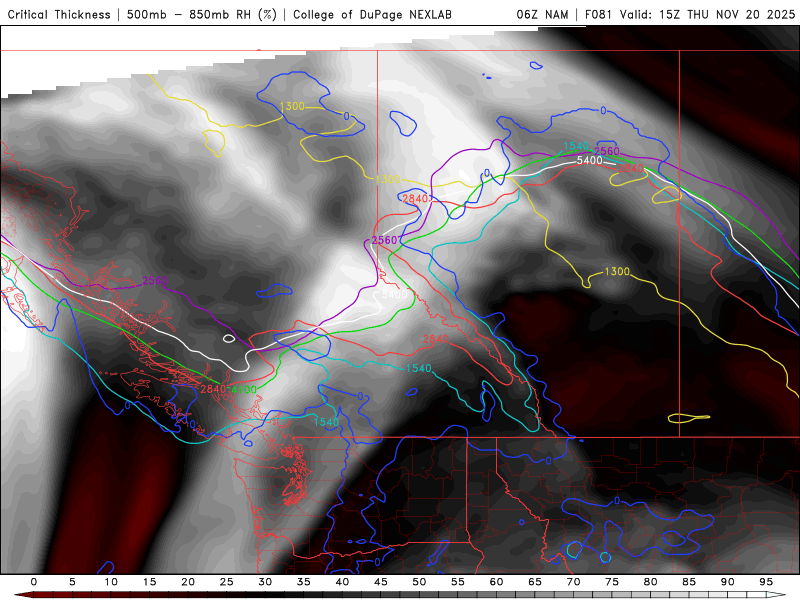Screen dimensions: 800x600
Task: Click the "85" color bar tick label
Action: pos(689,582)
